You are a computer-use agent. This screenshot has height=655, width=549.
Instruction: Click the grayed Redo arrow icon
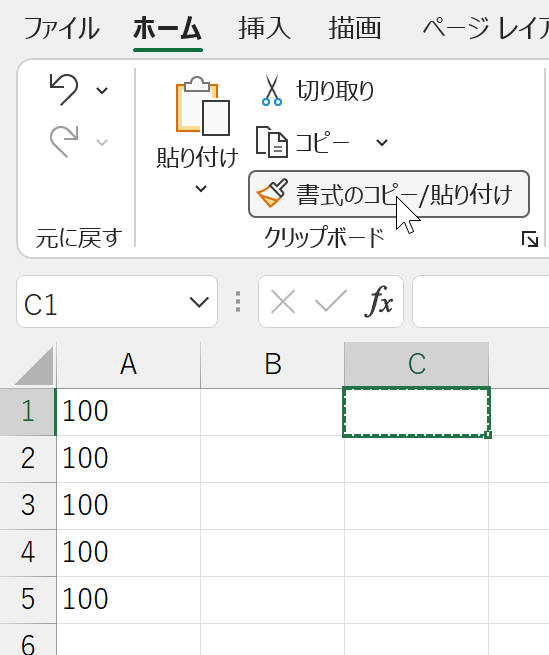tap(64, 141)
